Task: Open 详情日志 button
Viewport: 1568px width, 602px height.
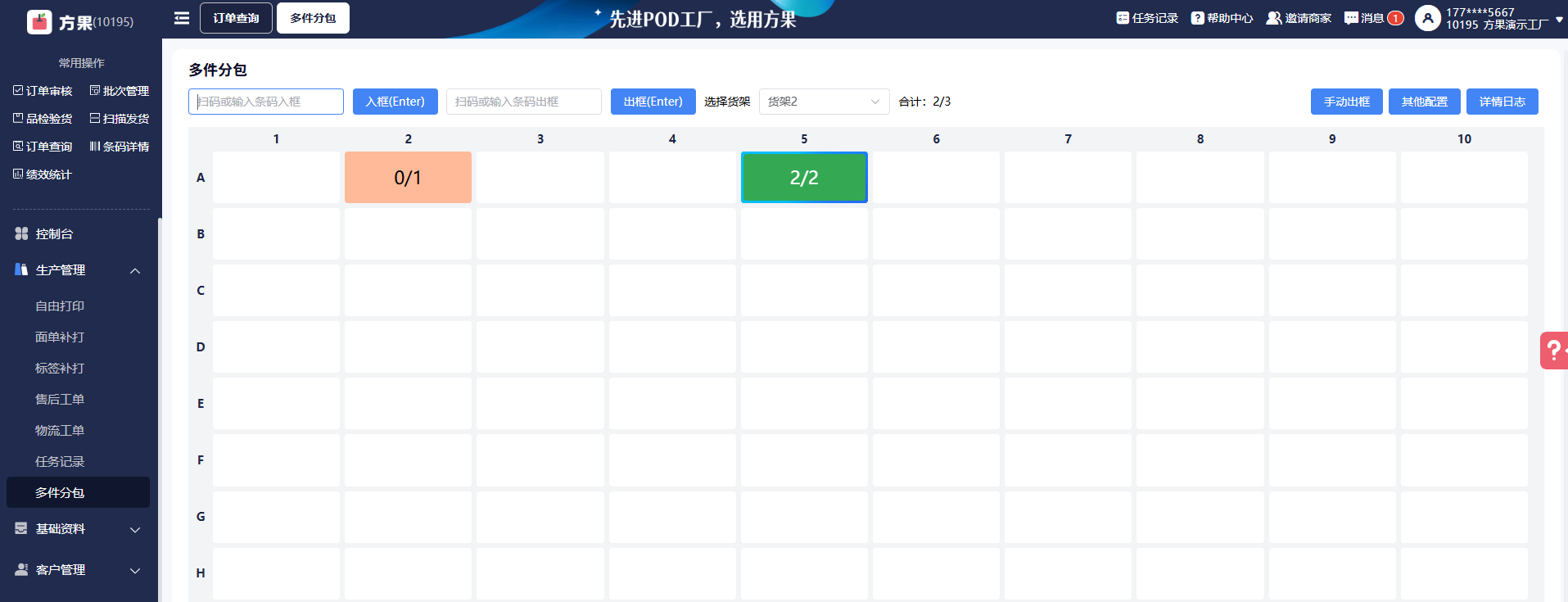Action: [1502, 102]
